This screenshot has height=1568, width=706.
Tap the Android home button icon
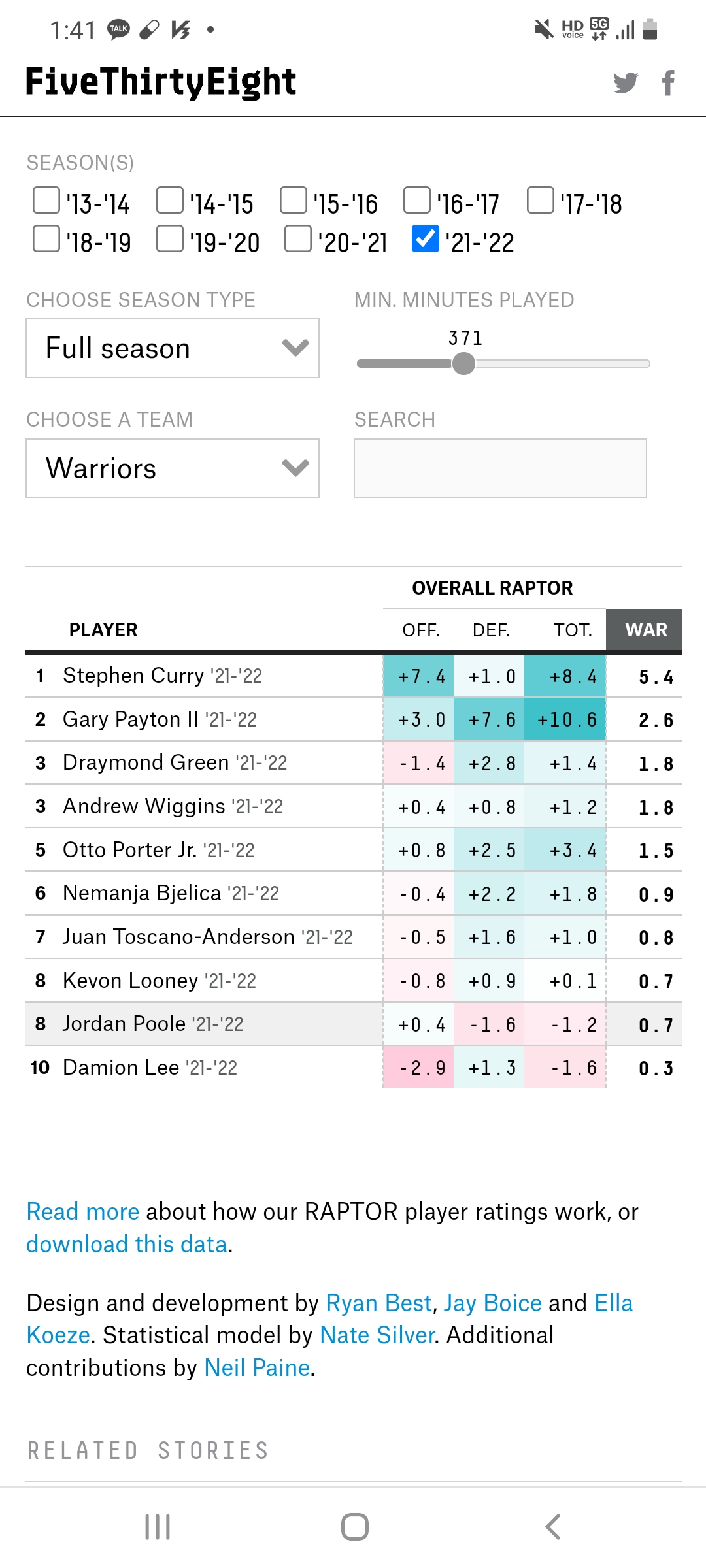(x=354, y=1527)
